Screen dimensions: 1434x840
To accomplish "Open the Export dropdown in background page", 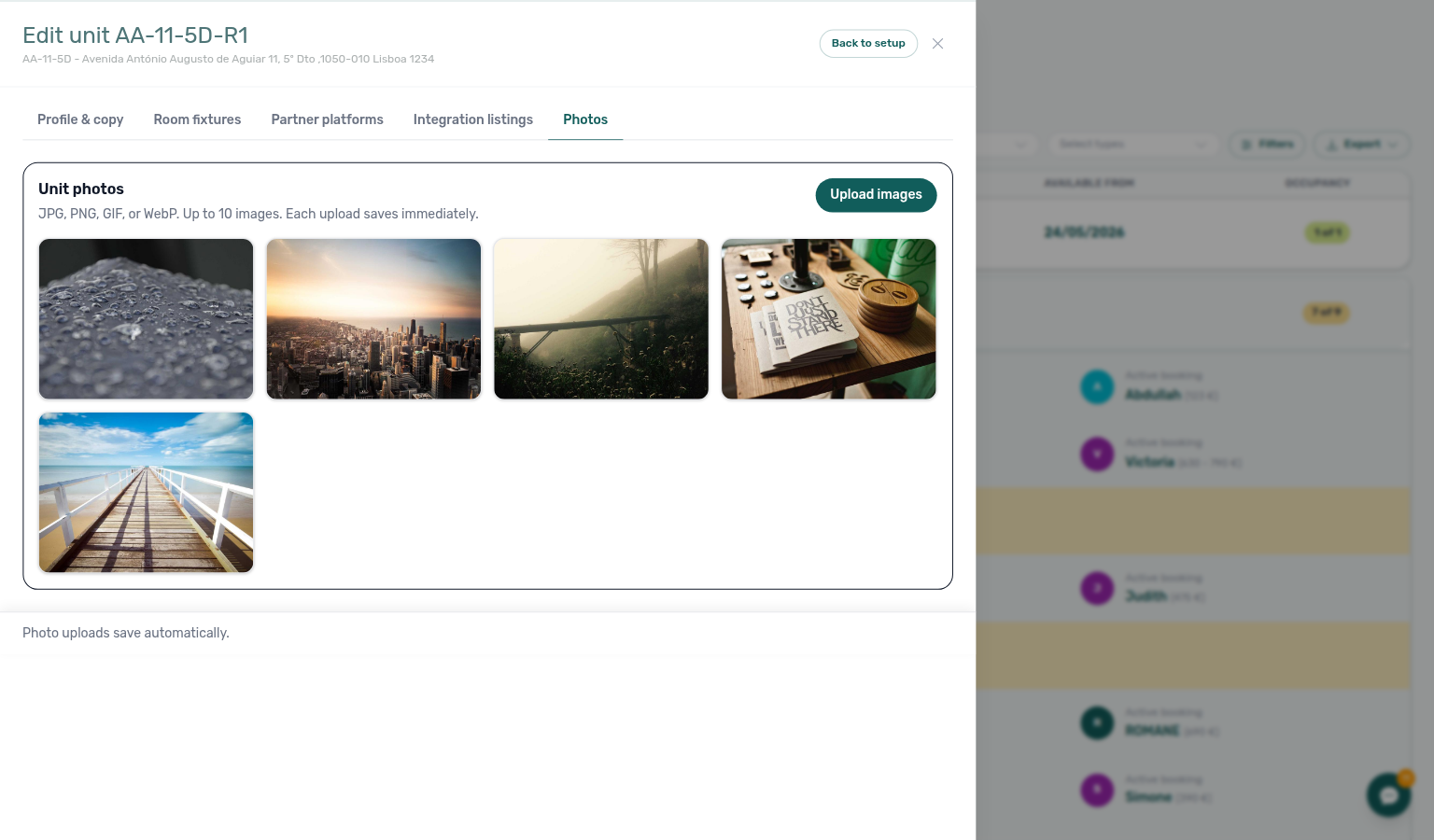I will pyautogui.click(x=1362, y=144).
